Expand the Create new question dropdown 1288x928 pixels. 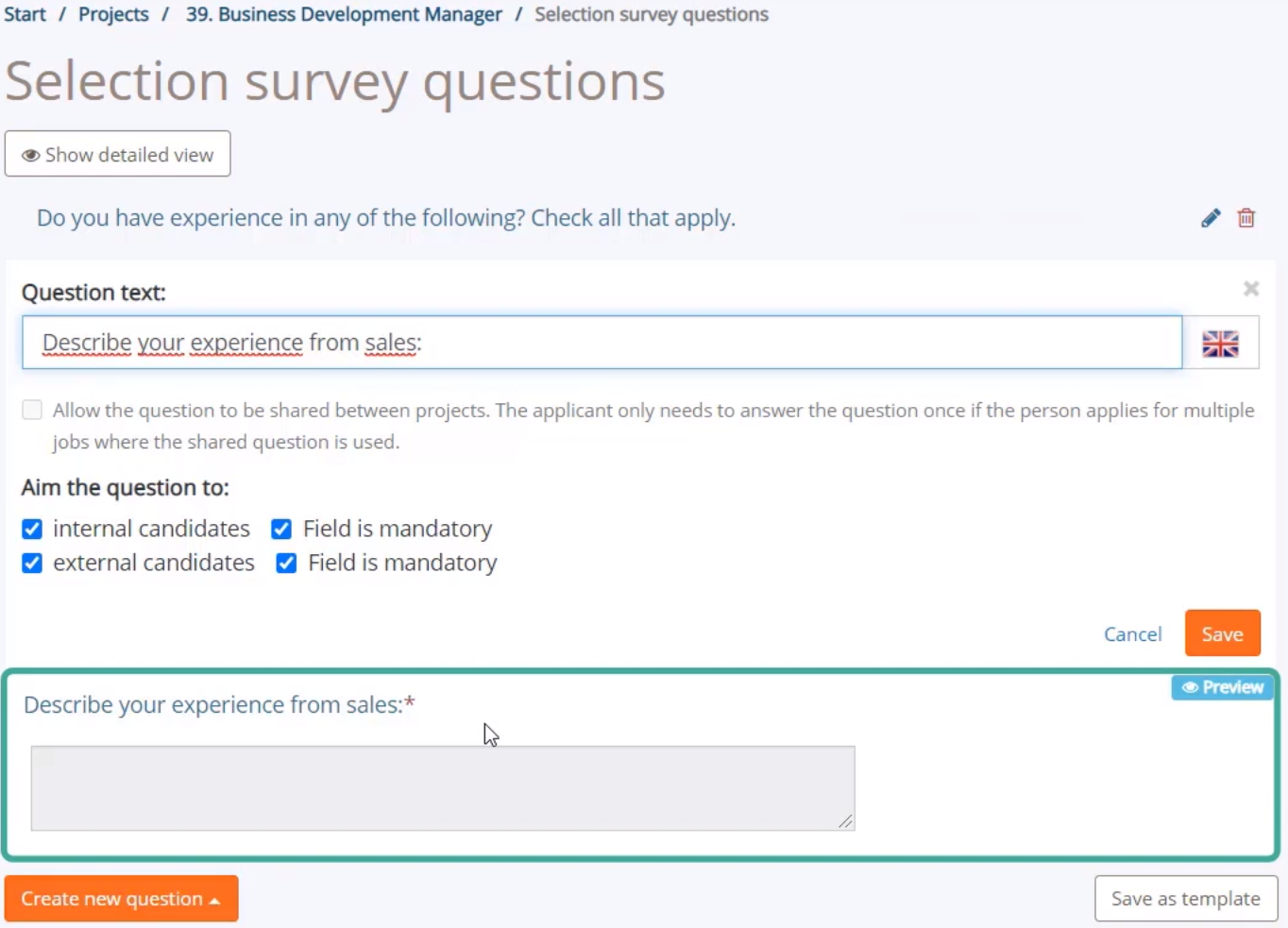tap(121, 899)
